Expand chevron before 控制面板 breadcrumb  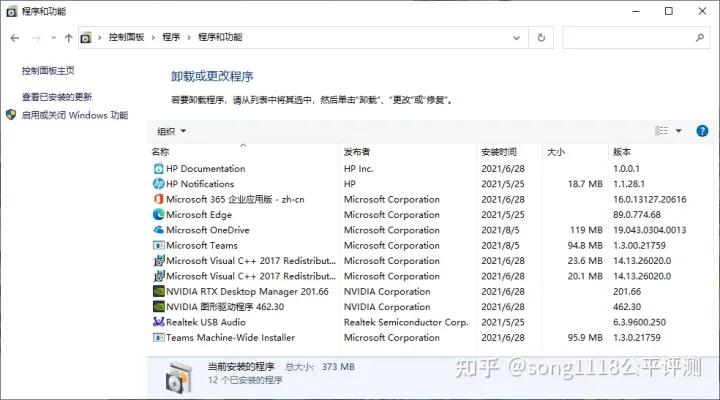pos(100,38)
